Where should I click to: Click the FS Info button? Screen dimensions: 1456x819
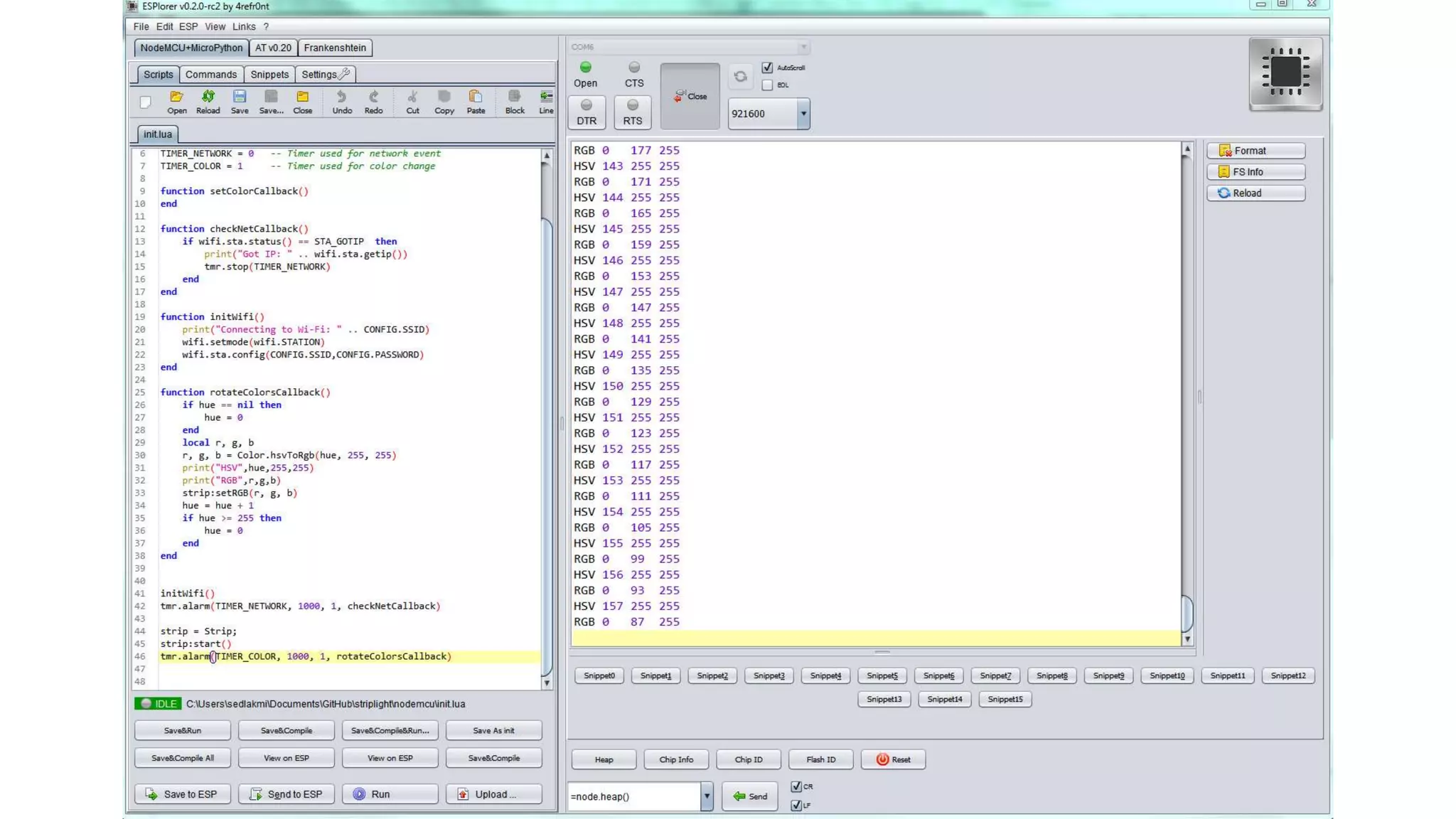click(1256, 172)
